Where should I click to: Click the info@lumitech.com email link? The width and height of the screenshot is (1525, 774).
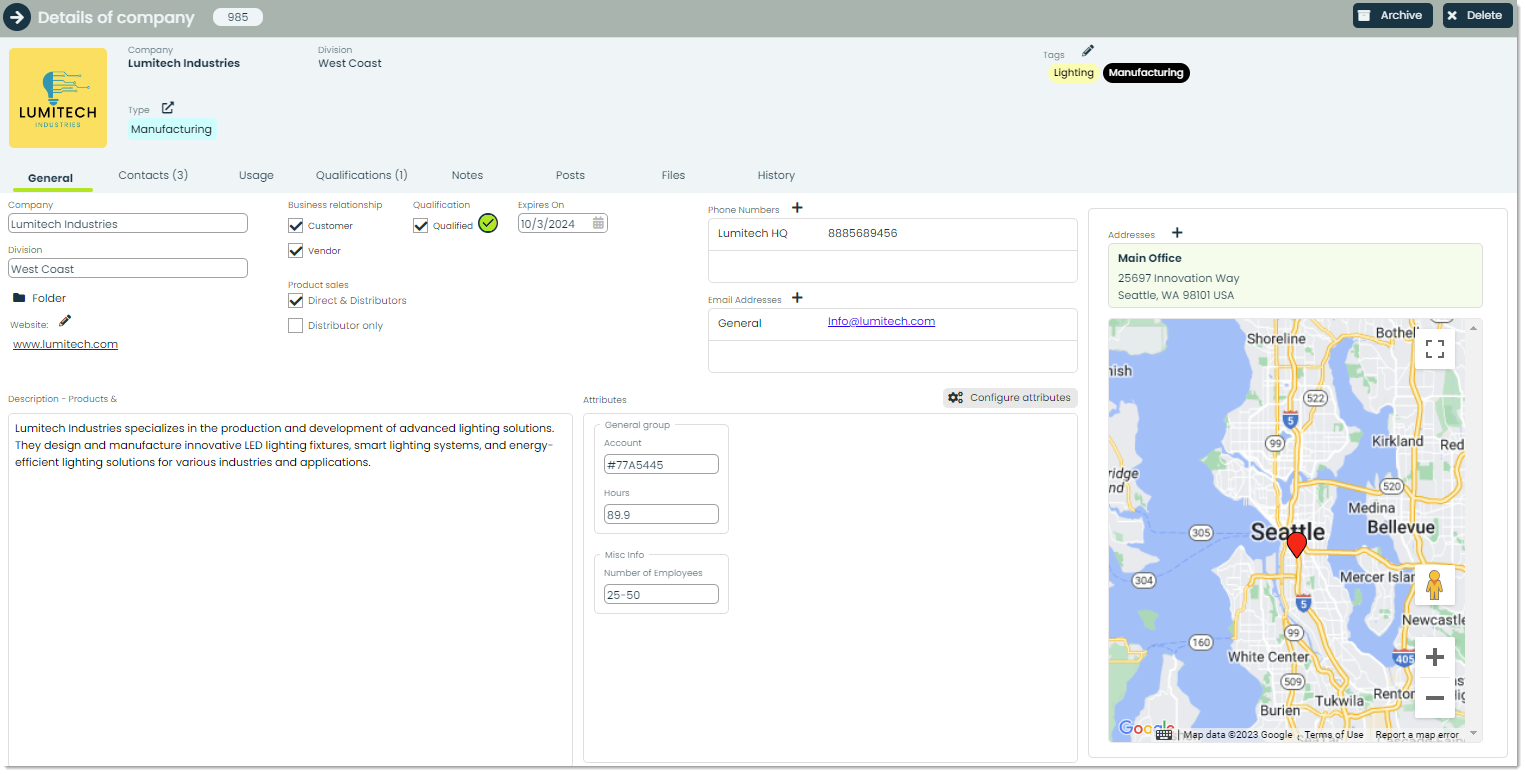[881, 321]
